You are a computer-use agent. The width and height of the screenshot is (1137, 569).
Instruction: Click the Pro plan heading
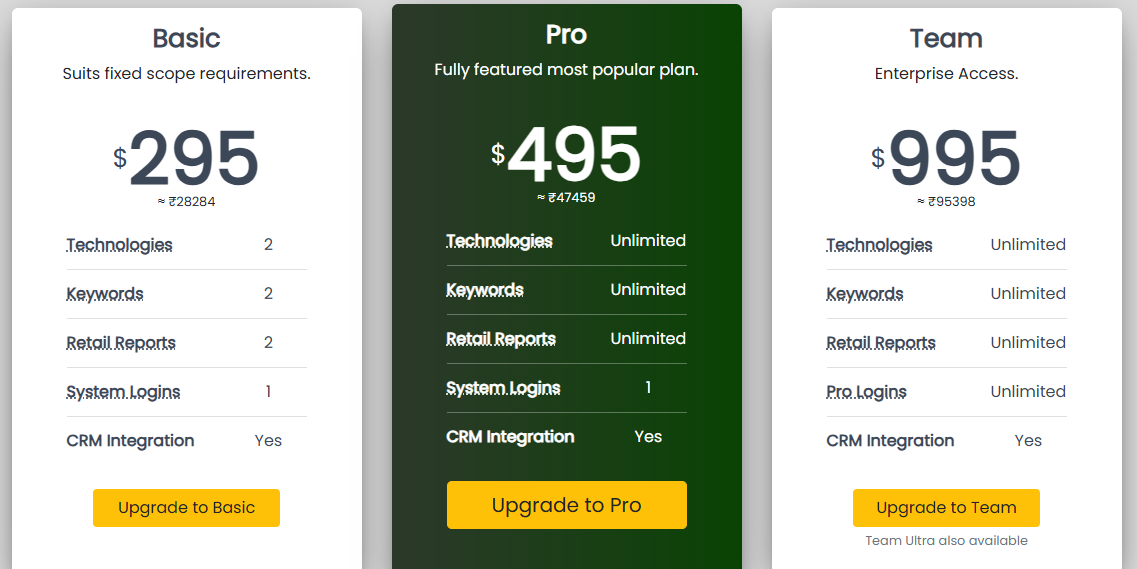click(566, 34)
